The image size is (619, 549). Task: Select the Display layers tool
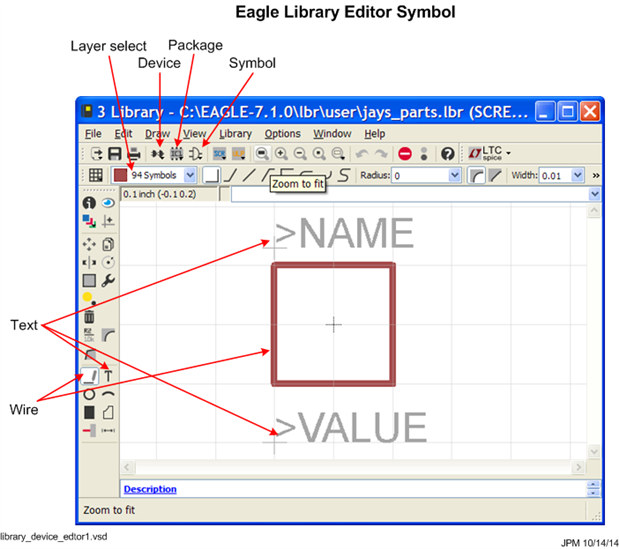tap(89, 221)
